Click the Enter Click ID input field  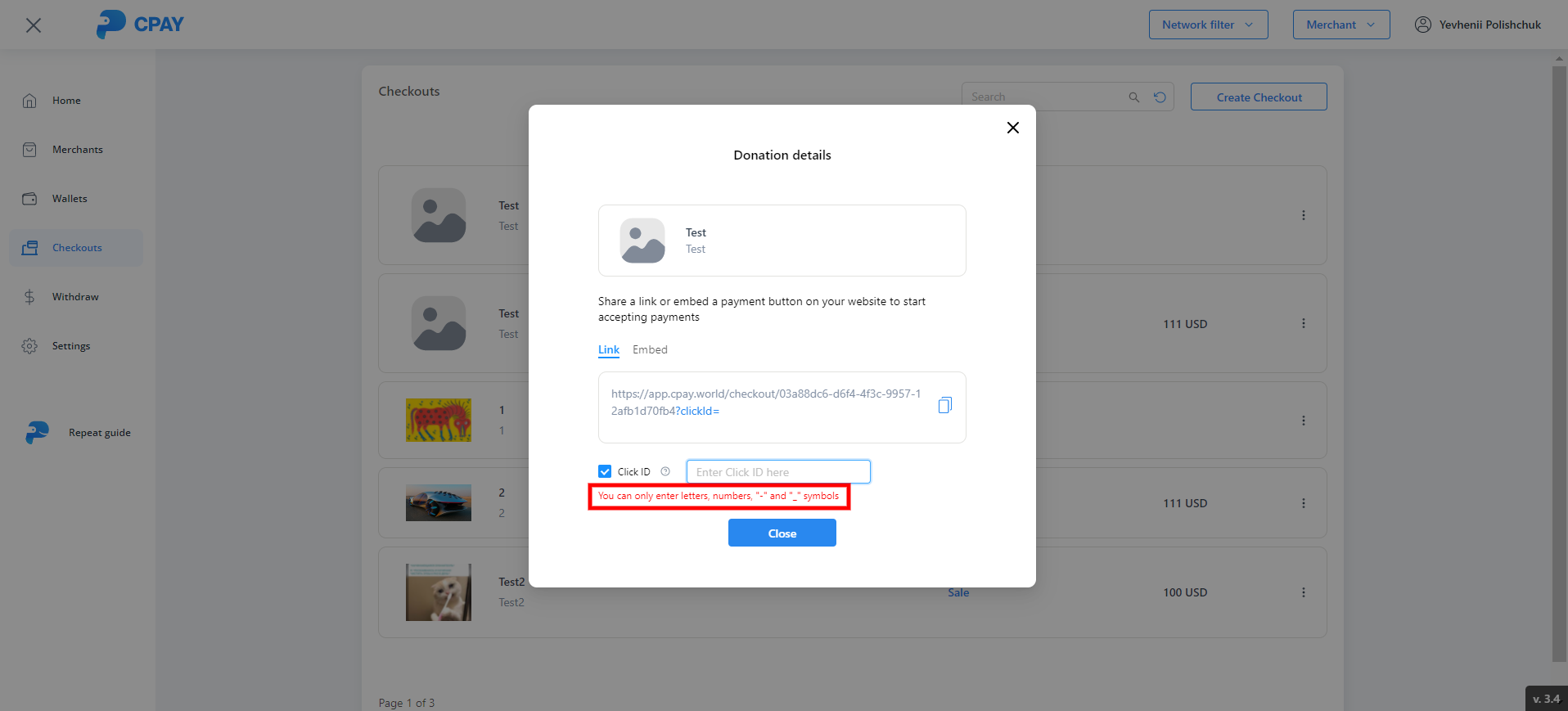pyautogui.click(x=777, y=472)
